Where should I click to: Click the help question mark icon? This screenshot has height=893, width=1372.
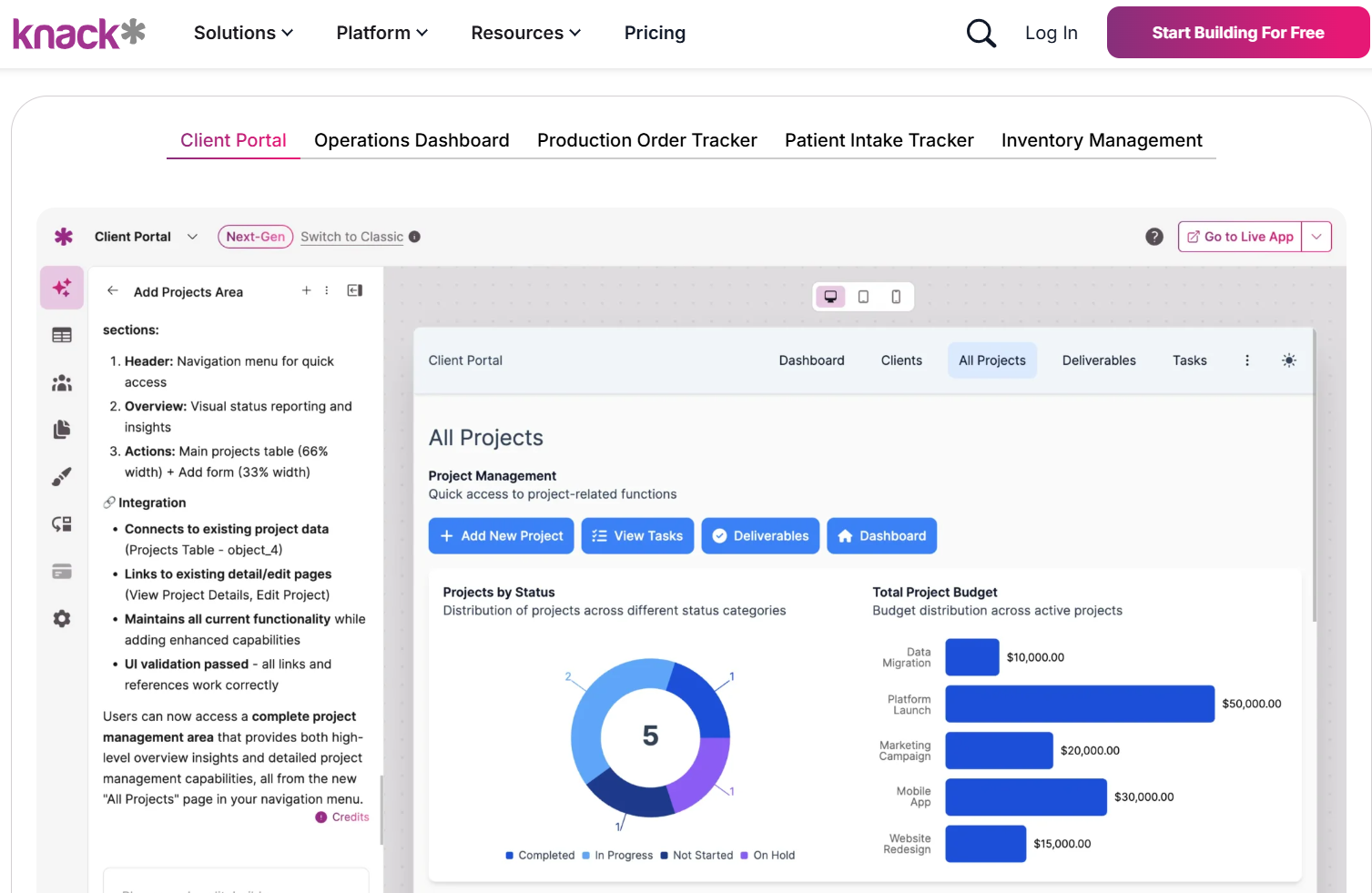[x=1154, y=237]
